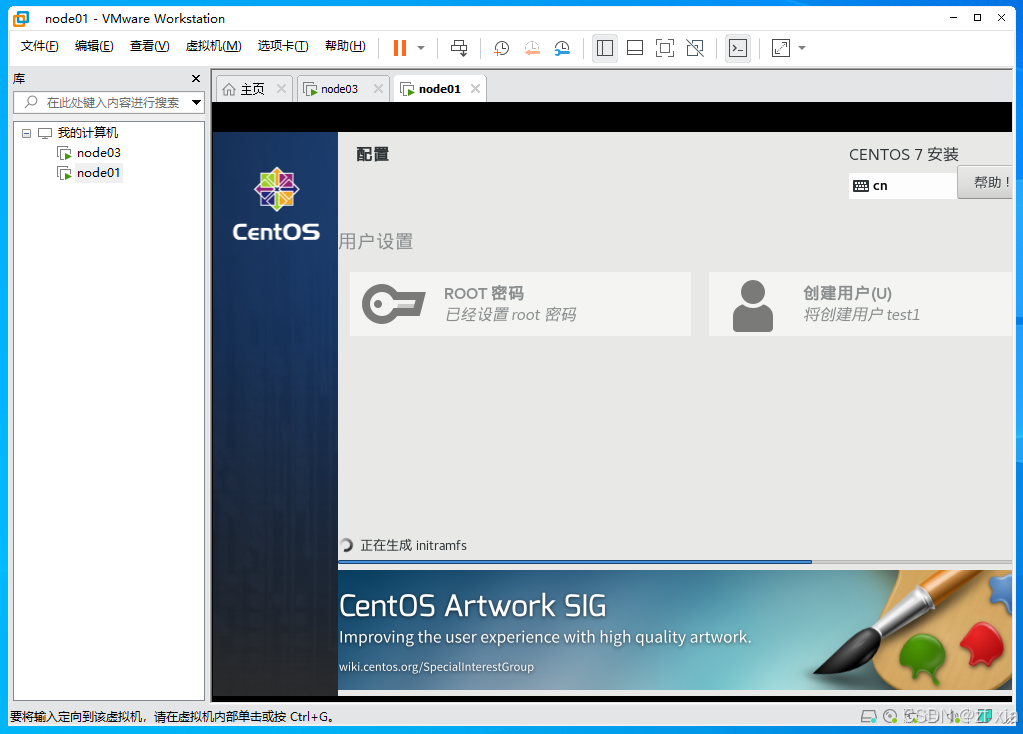Open the power options dropdown beside pause

pyautogui.click(x=421, y=48)
